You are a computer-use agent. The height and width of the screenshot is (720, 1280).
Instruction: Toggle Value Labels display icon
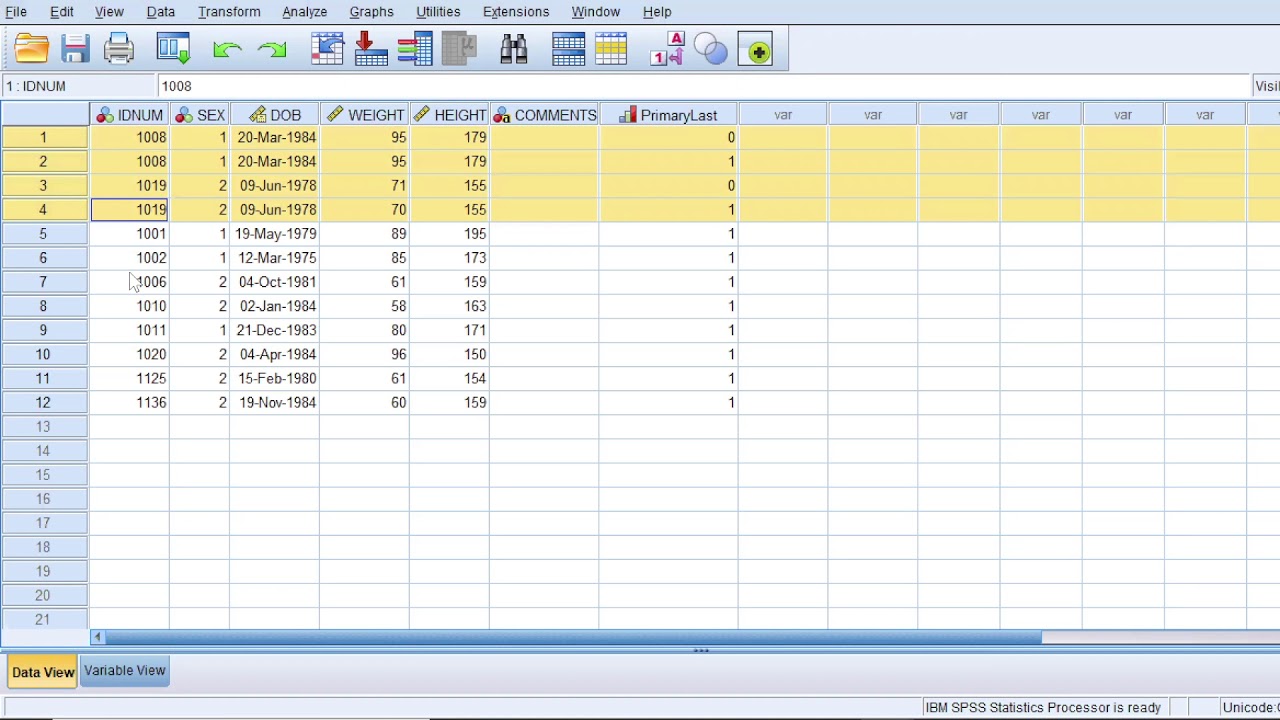pos(667,49)
